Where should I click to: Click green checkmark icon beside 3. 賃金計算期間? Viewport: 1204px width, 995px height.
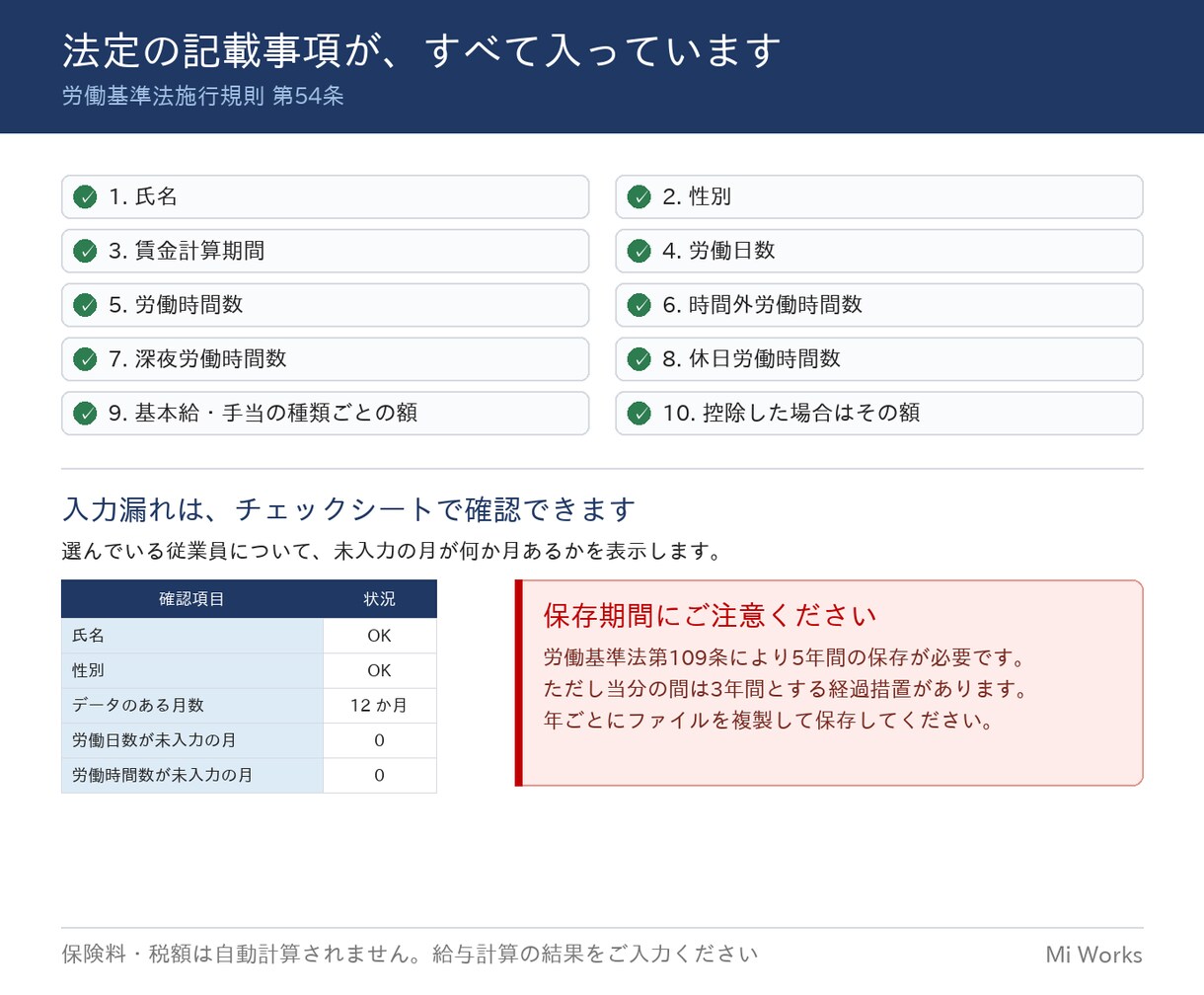coord(86,251)
